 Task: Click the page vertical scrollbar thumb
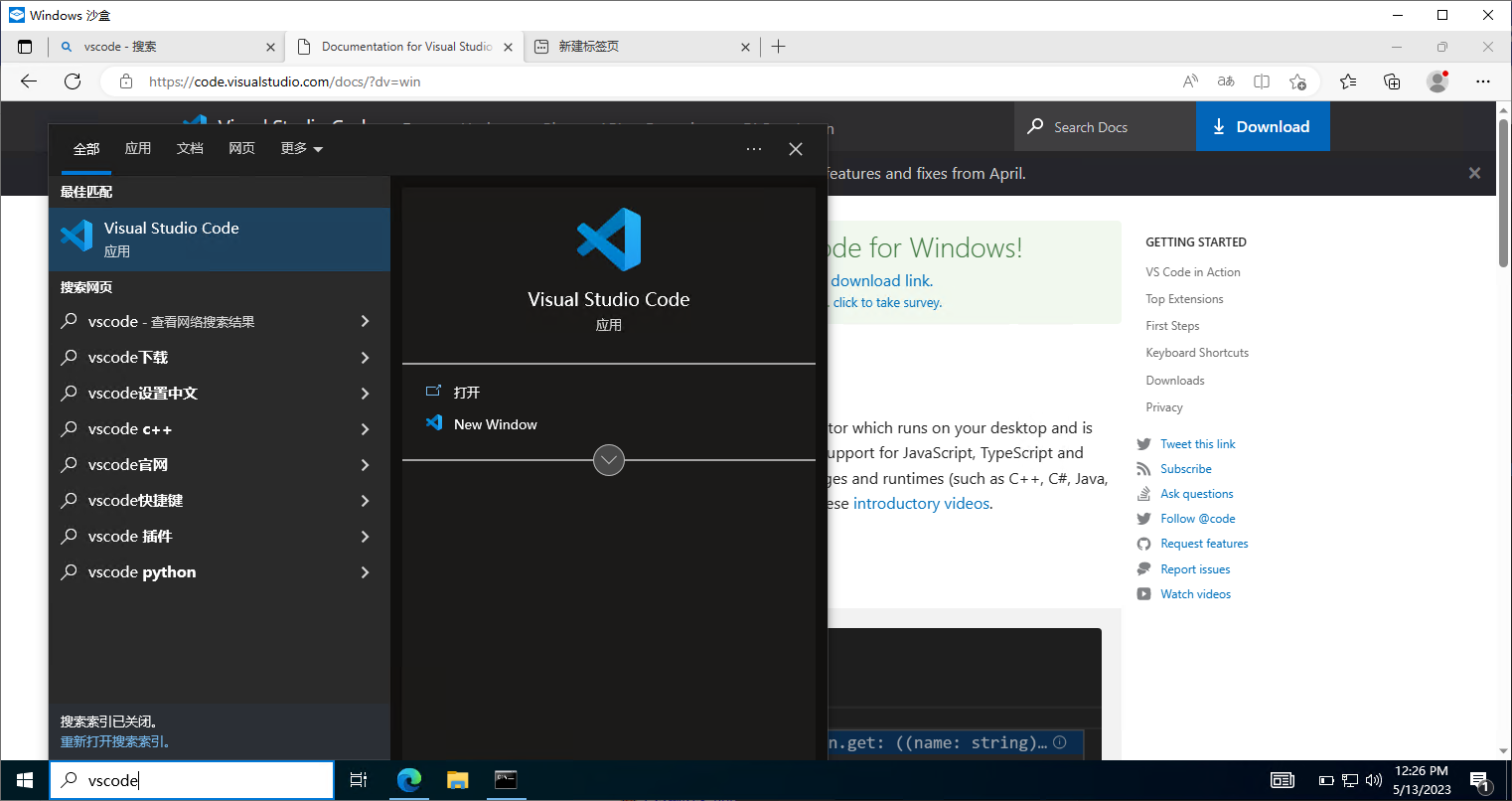click(1503, 194)
